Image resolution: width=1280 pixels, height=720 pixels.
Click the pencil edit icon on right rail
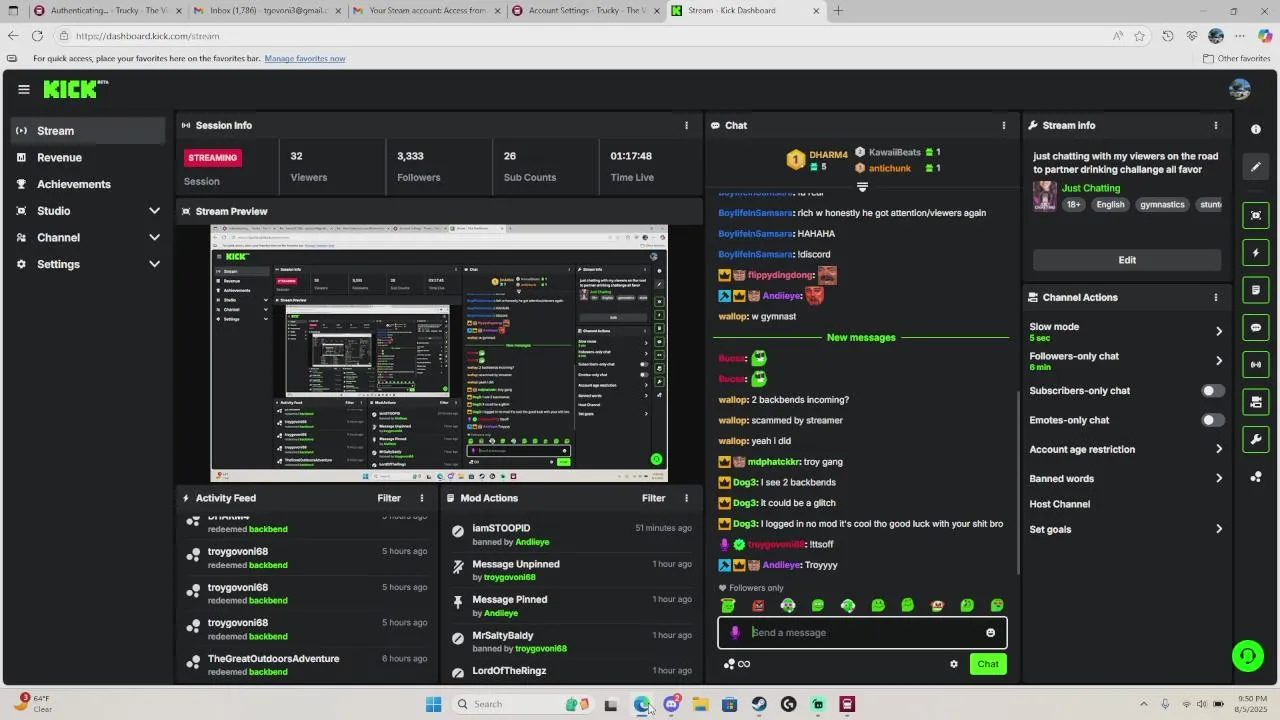coord(1256,167)
